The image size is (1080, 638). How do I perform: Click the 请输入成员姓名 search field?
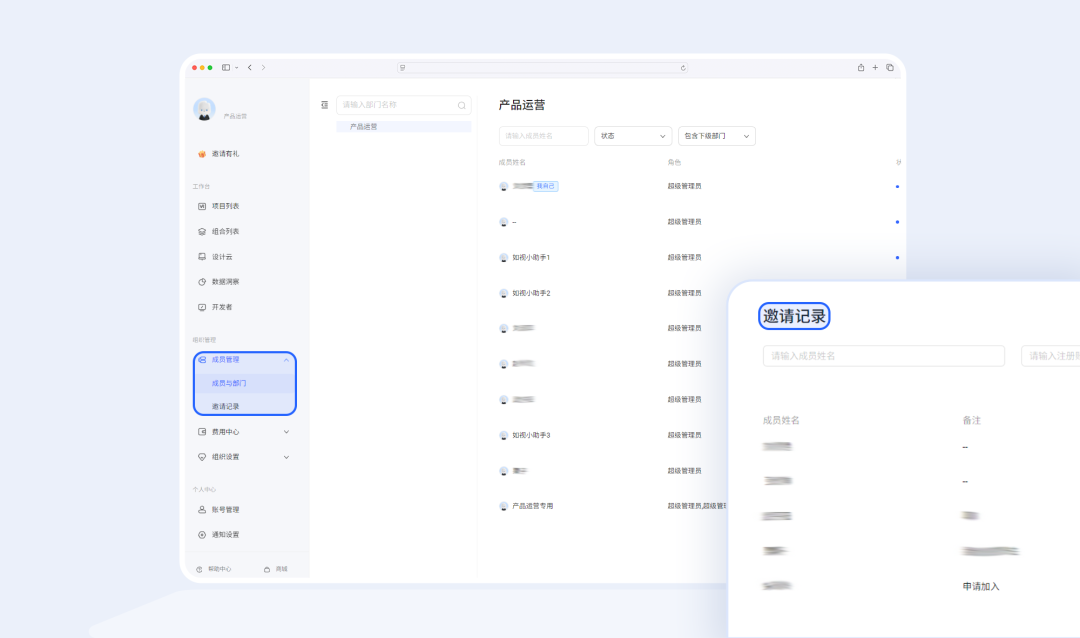pos(543,135)
